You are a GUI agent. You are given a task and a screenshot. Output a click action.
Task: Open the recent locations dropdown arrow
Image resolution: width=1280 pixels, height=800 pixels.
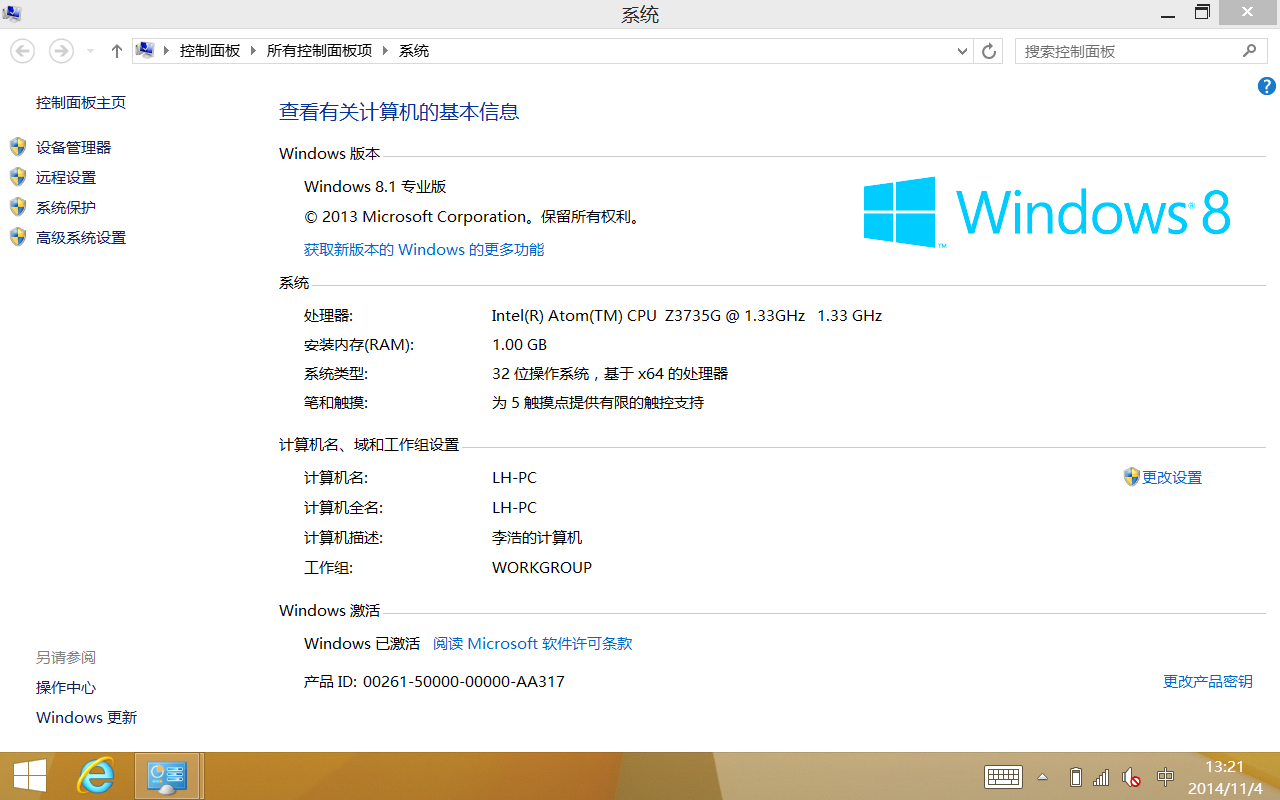[90, 51]
